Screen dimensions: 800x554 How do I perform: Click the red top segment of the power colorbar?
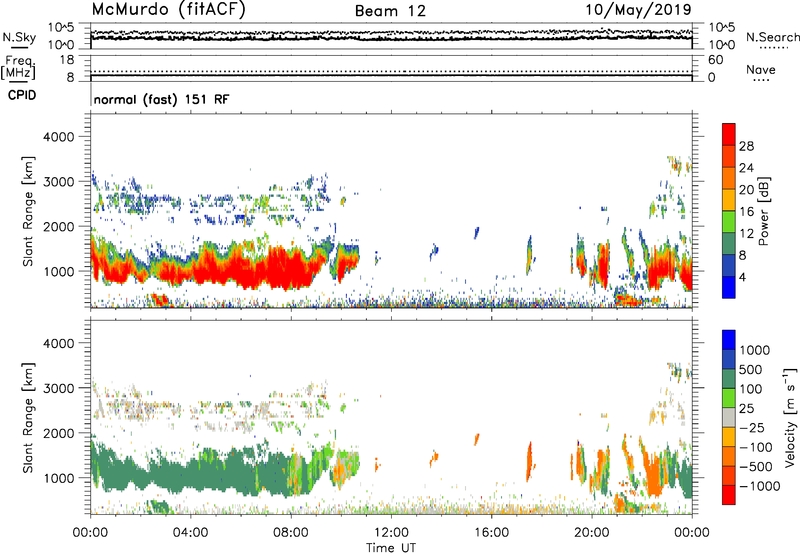pos(729,134)
